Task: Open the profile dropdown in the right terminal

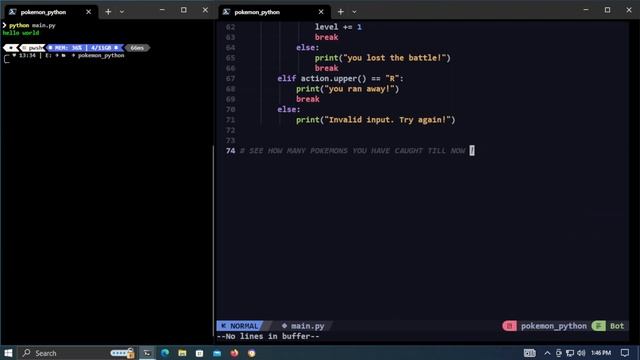Action: 354,12
